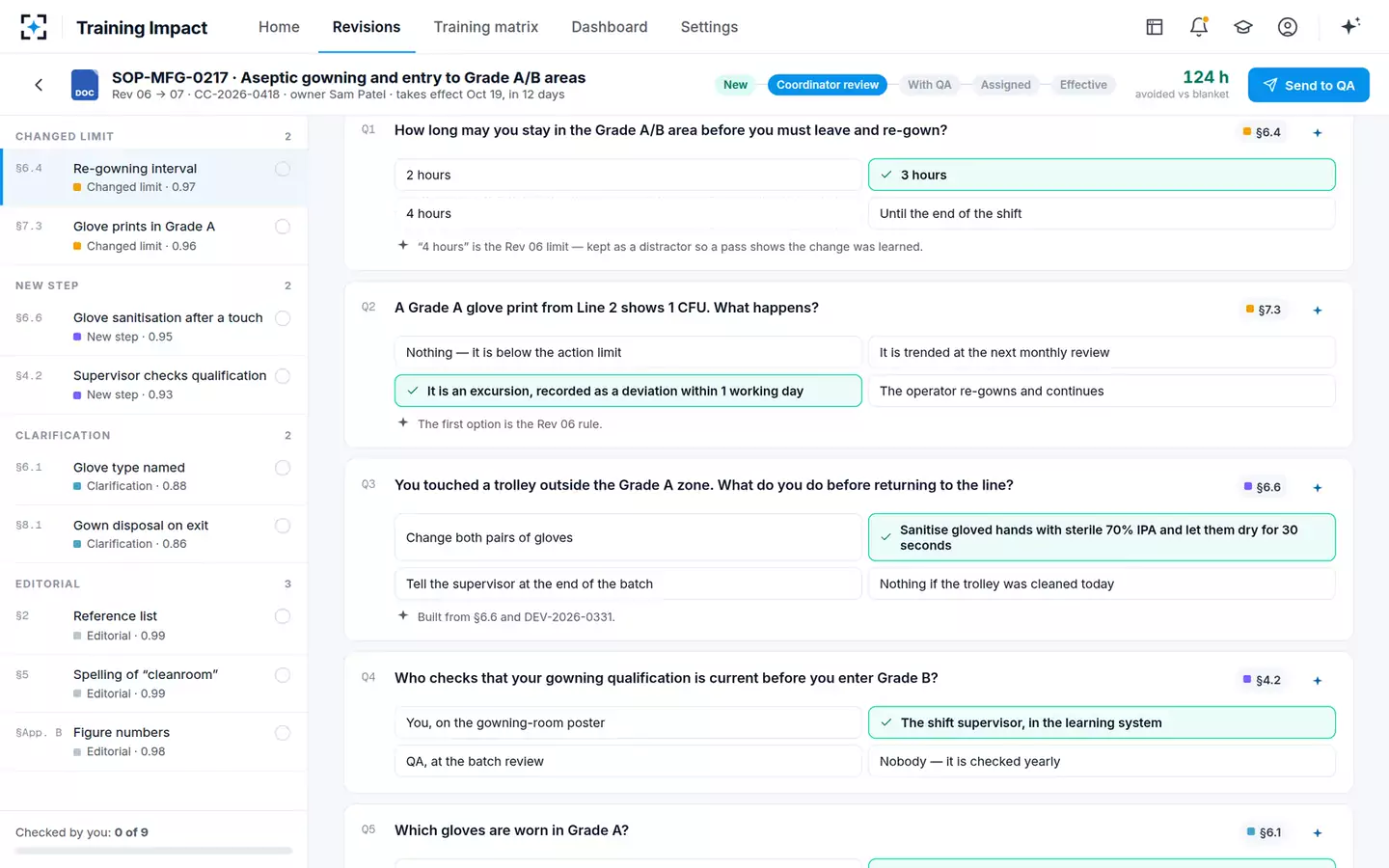Click the graduation cap icon

(1243, 27)
